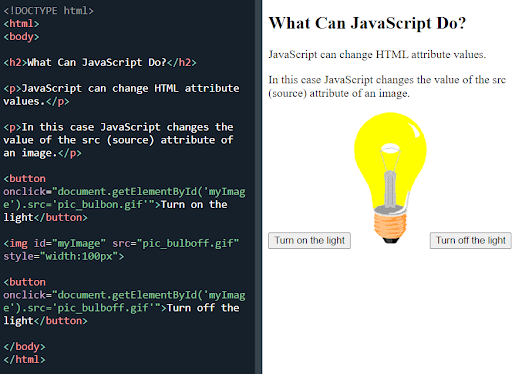Click the <!DOCTYPE html> line in code editor
This screenshot has height=374, width=512.
49,11
